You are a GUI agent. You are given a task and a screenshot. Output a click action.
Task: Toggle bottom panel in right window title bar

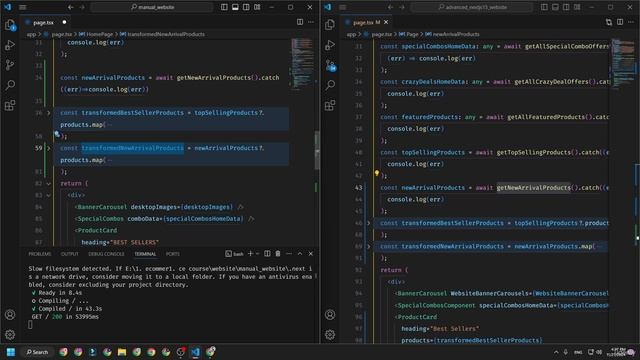(x=555, y=7)
